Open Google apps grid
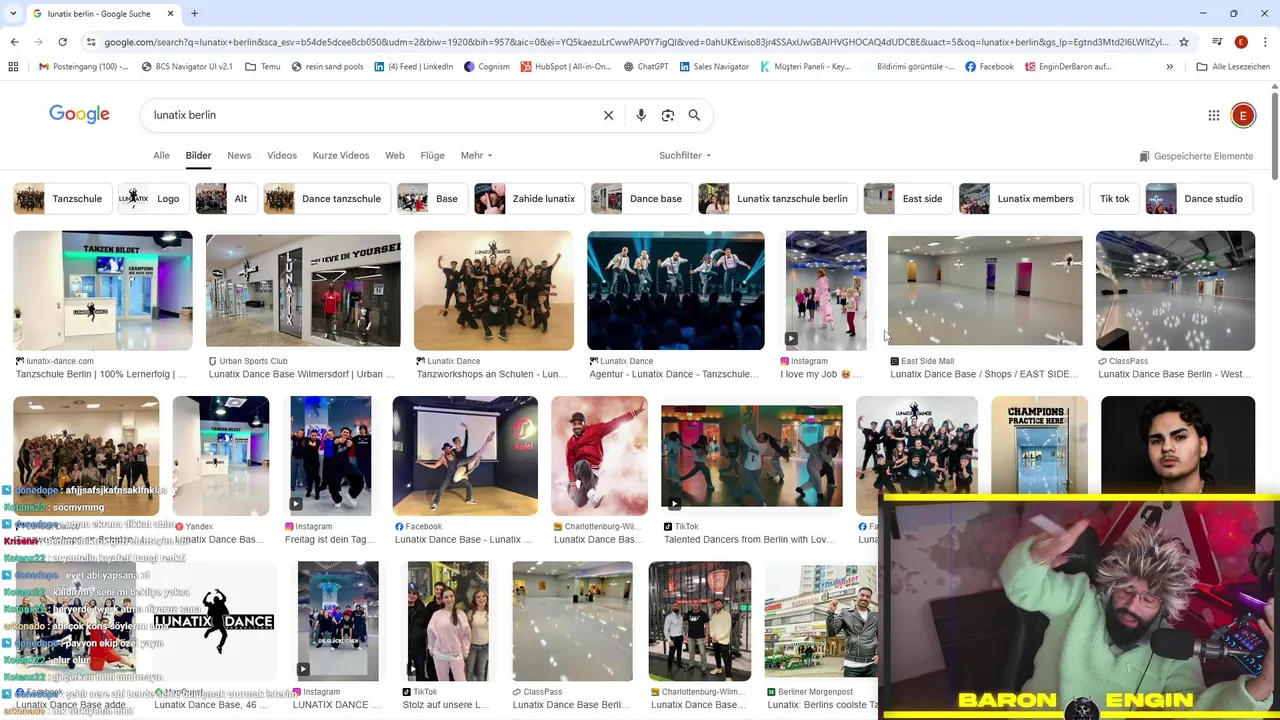The image size is (1280, 720). pos(1214,115)
